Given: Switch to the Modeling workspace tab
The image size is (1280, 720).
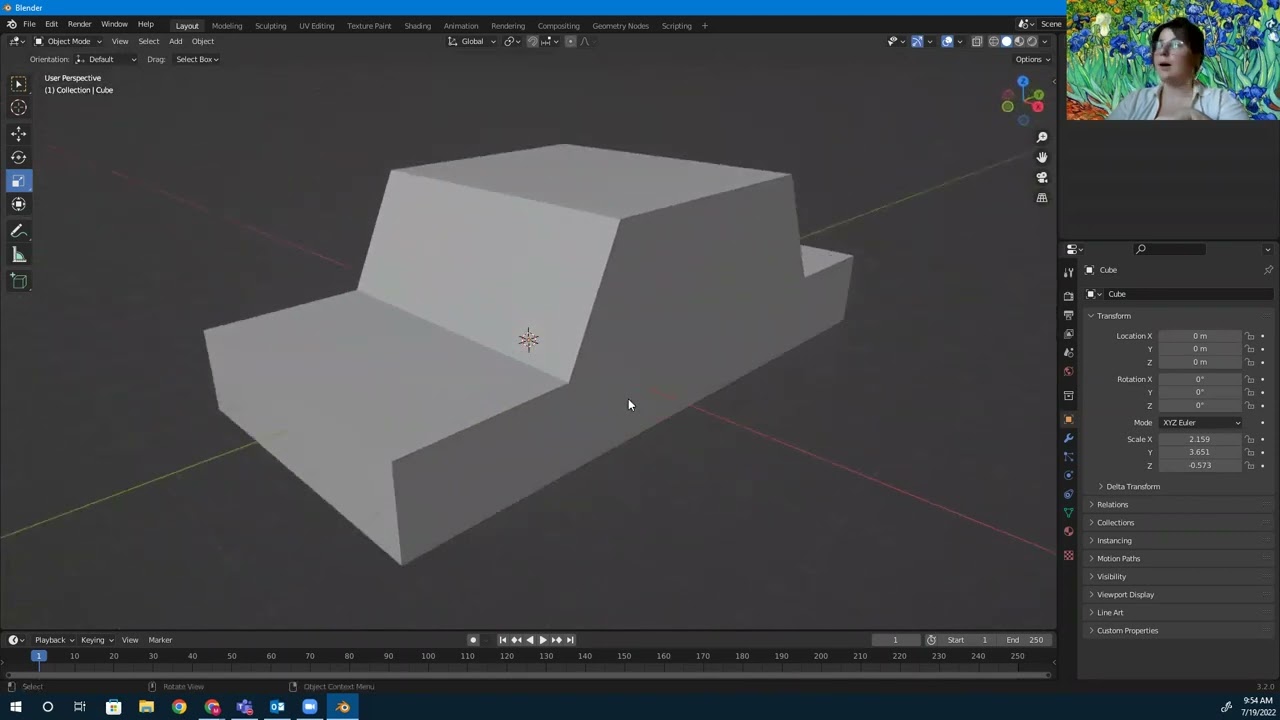Looking at the screenshot, I should 227,25.
